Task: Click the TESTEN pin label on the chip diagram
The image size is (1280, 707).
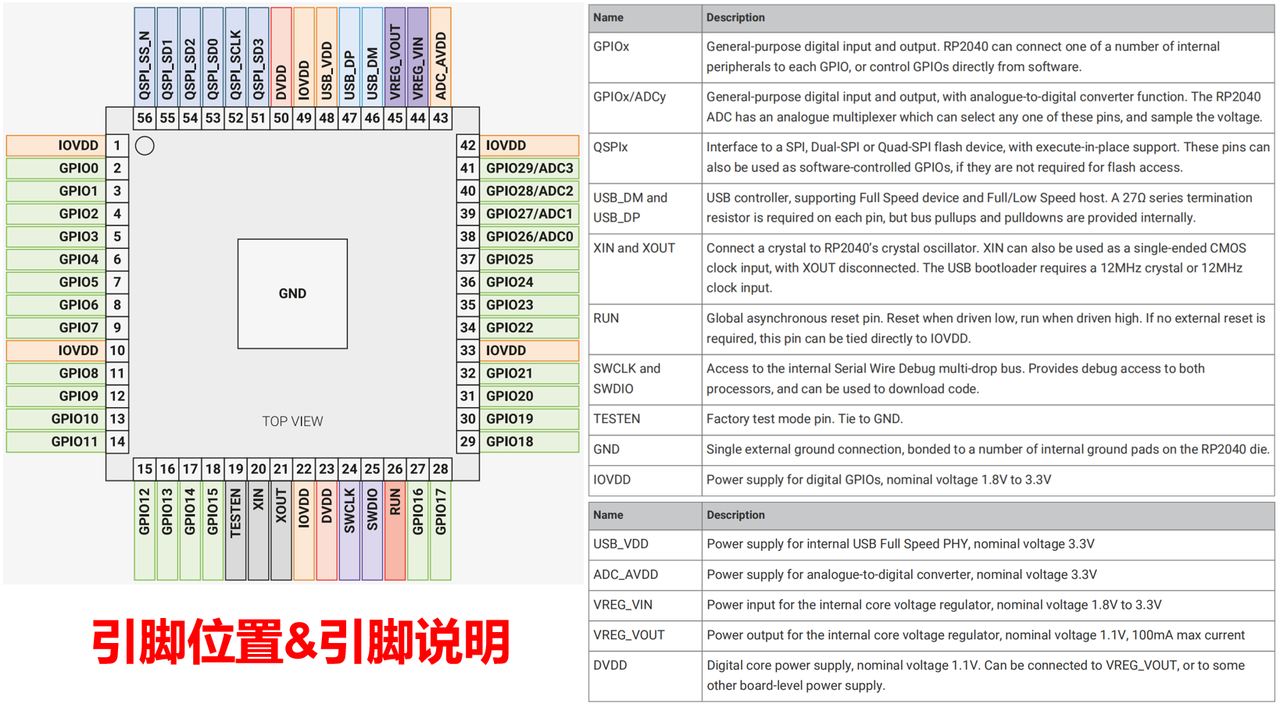Action: 236,530
